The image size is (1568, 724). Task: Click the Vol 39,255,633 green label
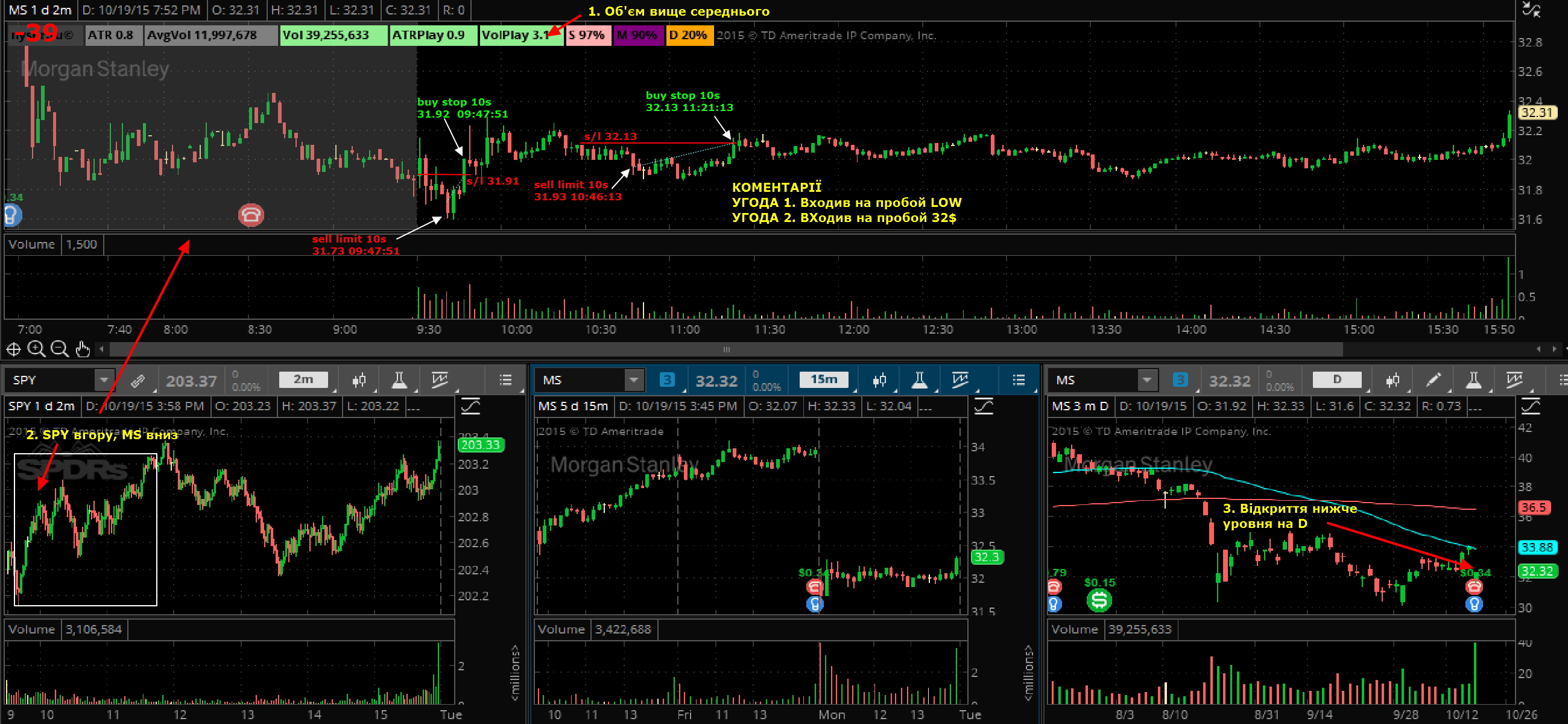(334, 36)
